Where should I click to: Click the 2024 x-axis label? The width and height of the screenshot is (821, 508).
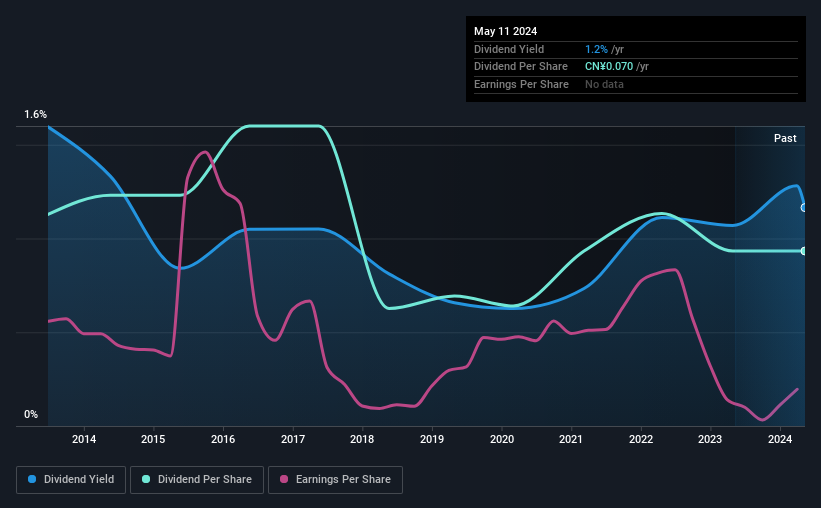point(780,439)
